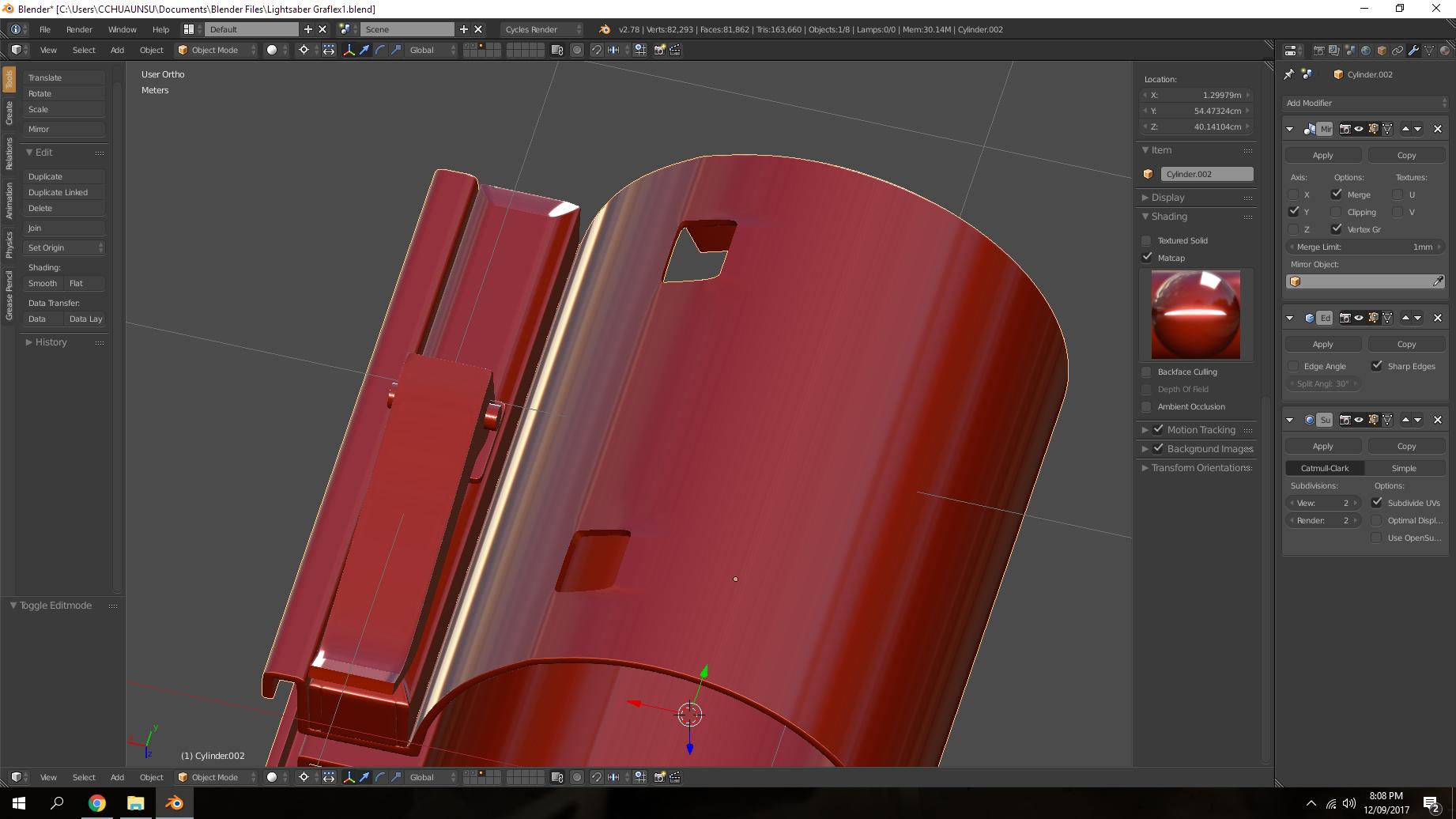The image size is (1456, 819).
Task: Click the pin icon beside Cylinder.002 breadcrumb
Action: click(1289, 74)
